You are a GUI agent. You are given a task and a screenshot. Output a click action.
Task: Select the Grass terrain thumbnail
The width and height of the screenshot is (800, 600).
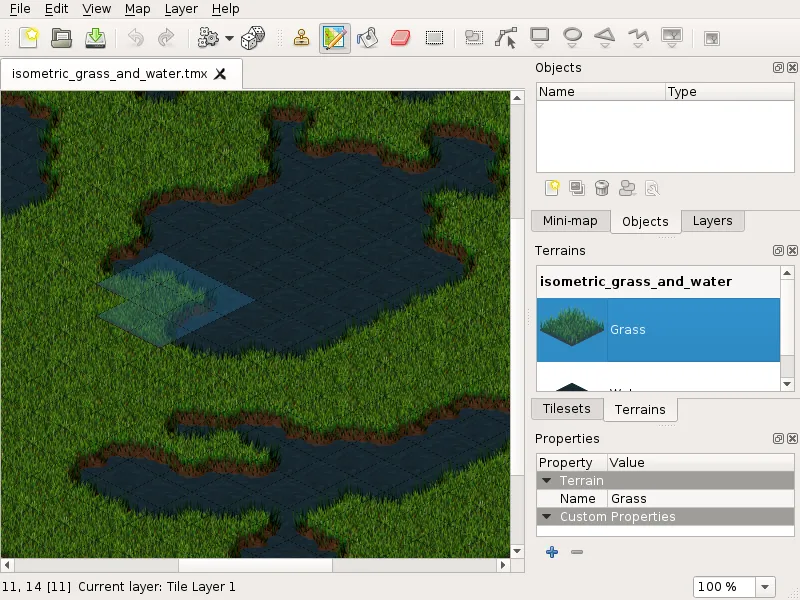tap(571, 329)
